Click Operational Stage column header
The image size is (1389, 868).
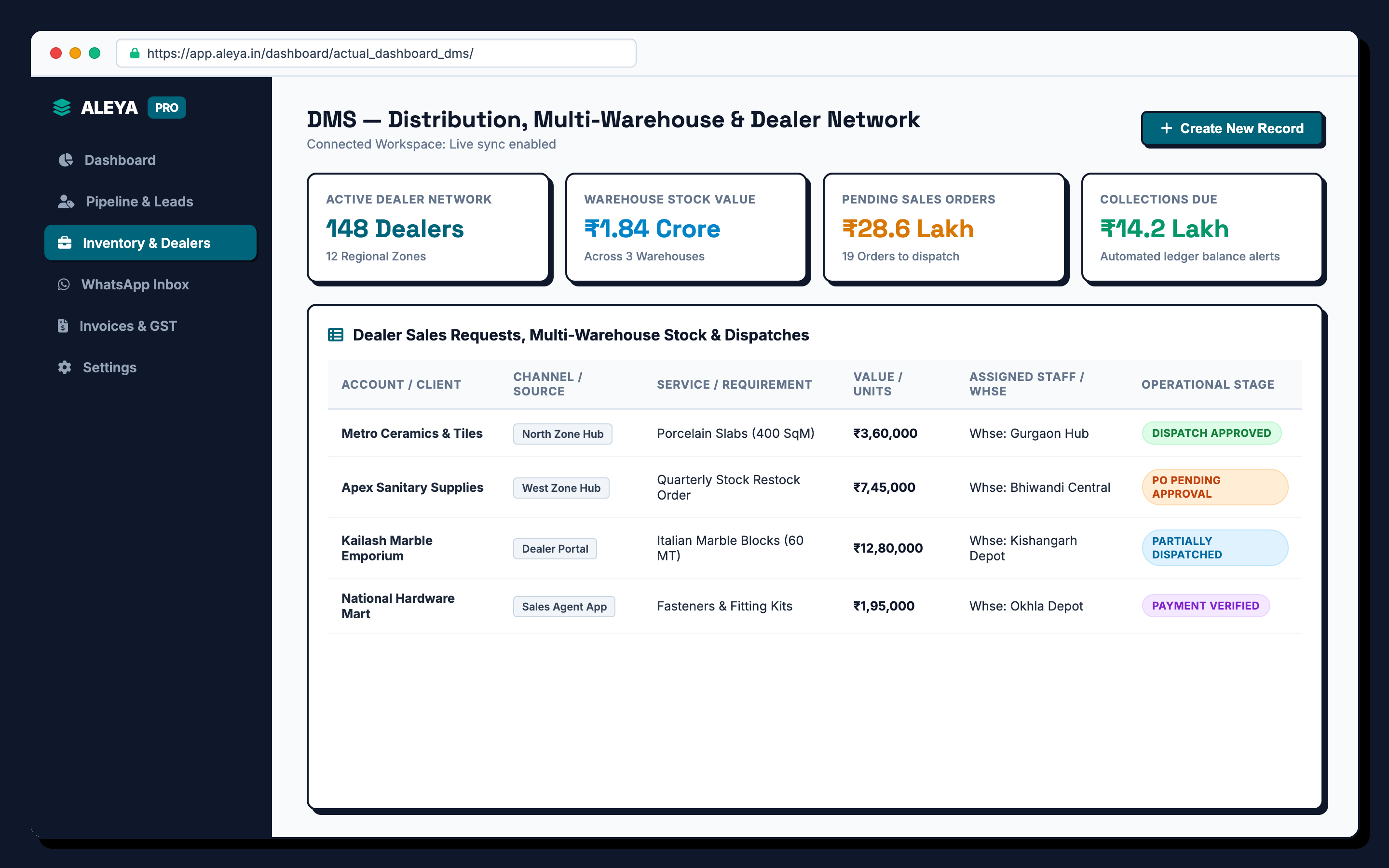pyautogui.click(x=1208, y=385)
